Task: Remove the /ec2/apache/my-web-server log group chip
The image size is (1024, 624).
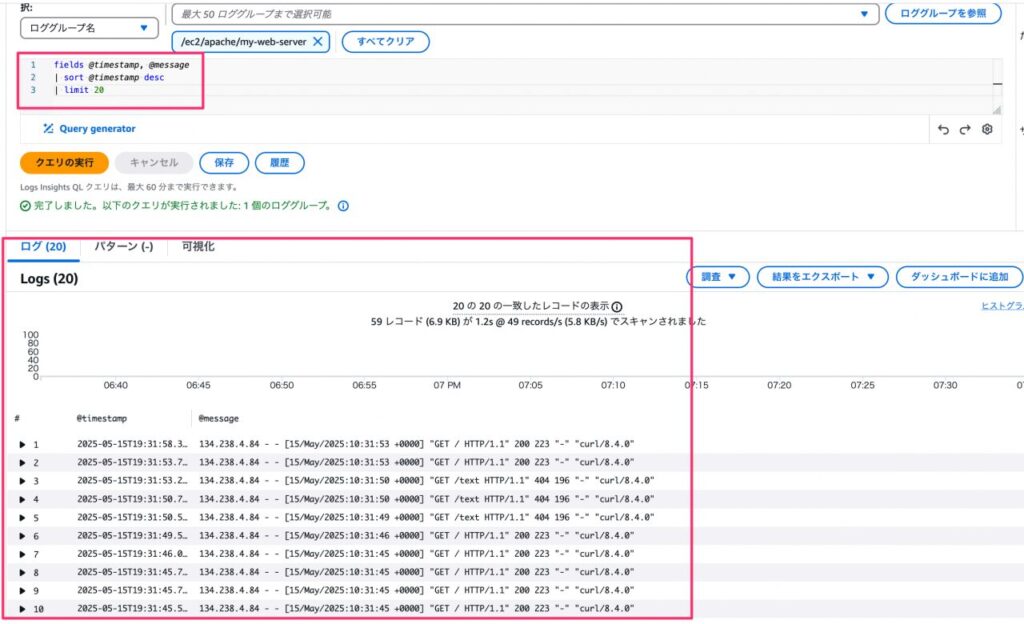Action: tap(318, 42)
